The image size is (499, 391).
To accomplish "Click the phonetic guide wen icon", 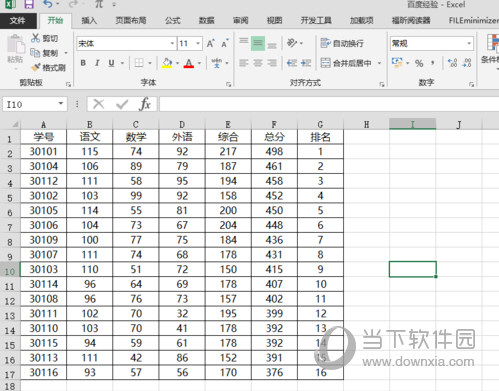I will 217,63.
